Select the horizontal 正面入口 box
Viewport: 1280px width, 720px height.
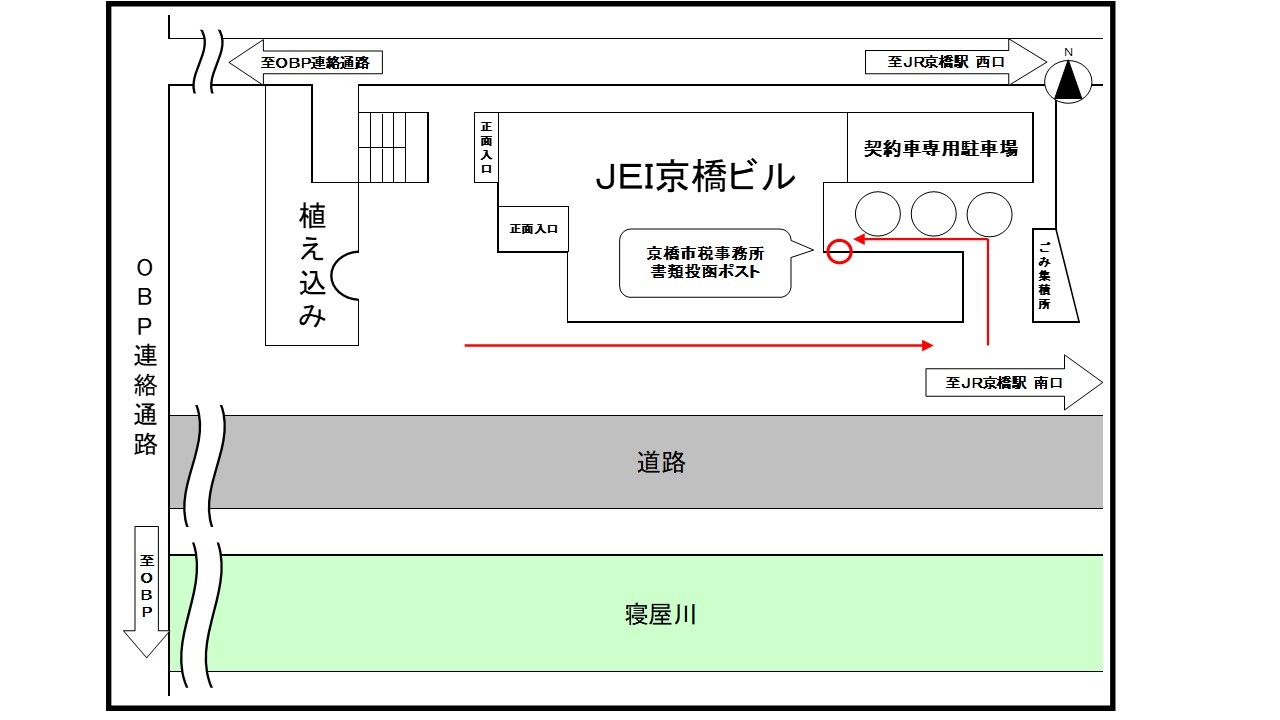(x=533, y=229)
